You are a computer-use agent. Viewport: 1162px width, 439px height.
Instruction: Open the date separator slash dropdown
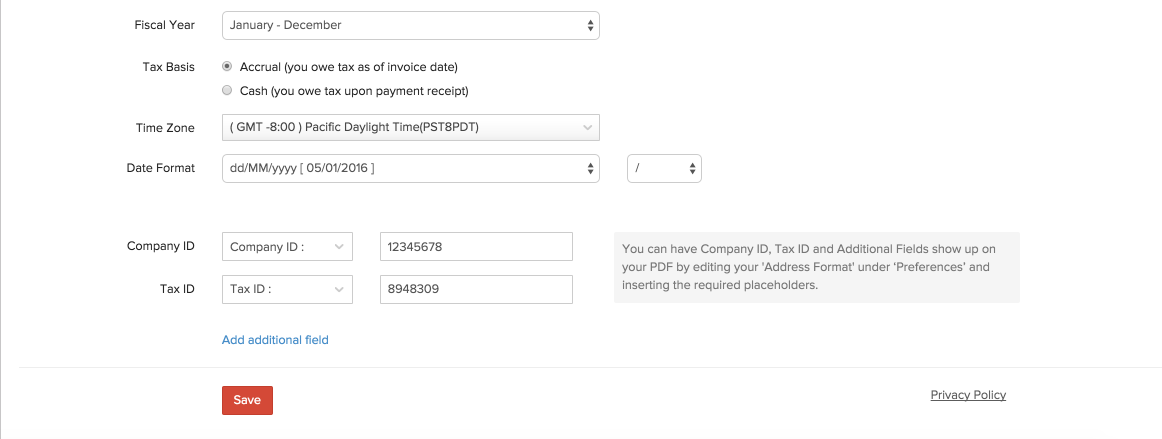pyautogui.click(x=664, y=168)
